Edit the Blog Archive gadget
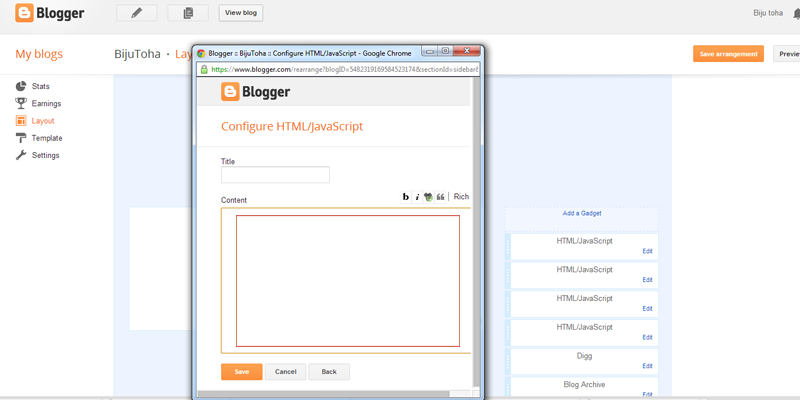 click(647, 394)
